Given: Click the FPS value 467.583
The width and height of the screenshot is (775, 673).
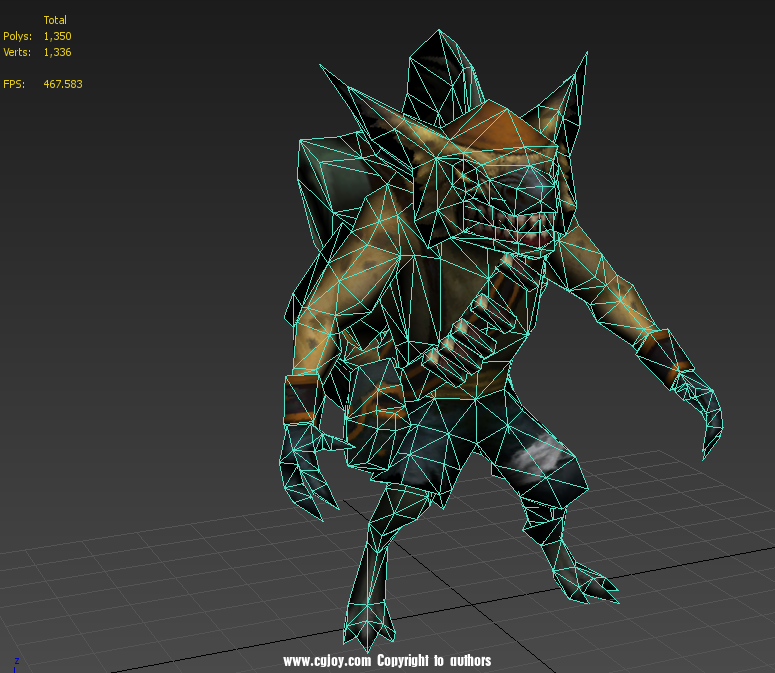Looking at the screenshot, I should tap(63, 84).
